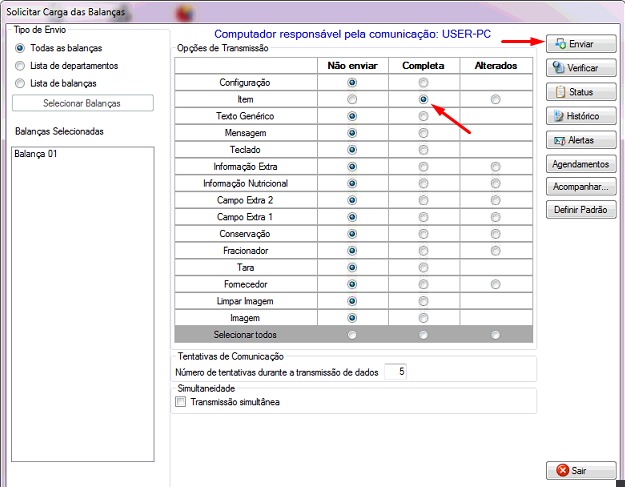
Task: Open Agendamentos
Action: 581,164
